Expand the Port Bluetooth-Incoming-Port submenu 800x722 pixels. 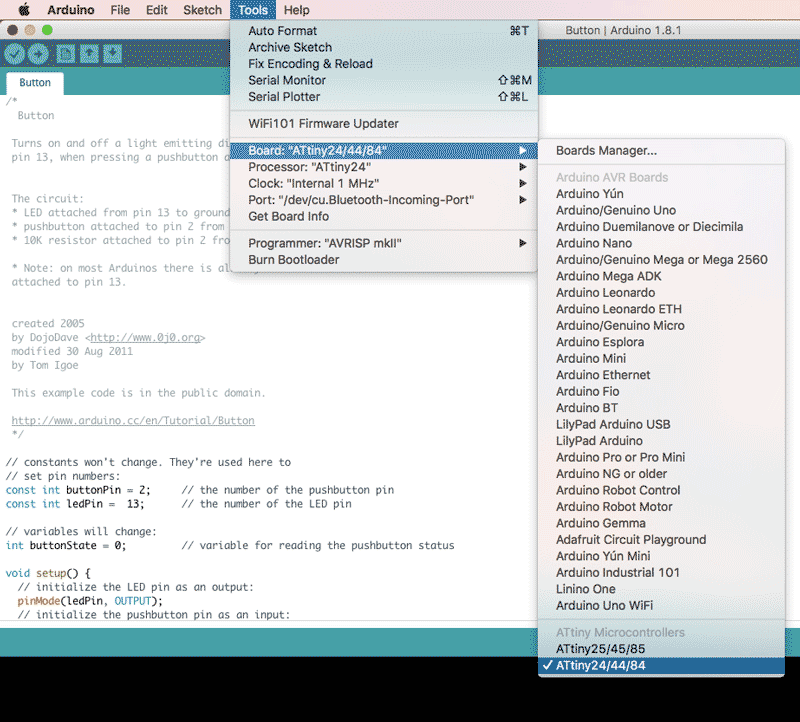(384, 200)
